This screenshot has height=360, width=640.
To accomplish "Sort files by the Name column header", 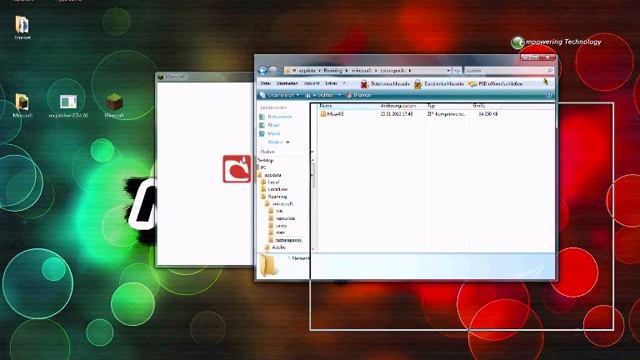I will coord(349,106).
